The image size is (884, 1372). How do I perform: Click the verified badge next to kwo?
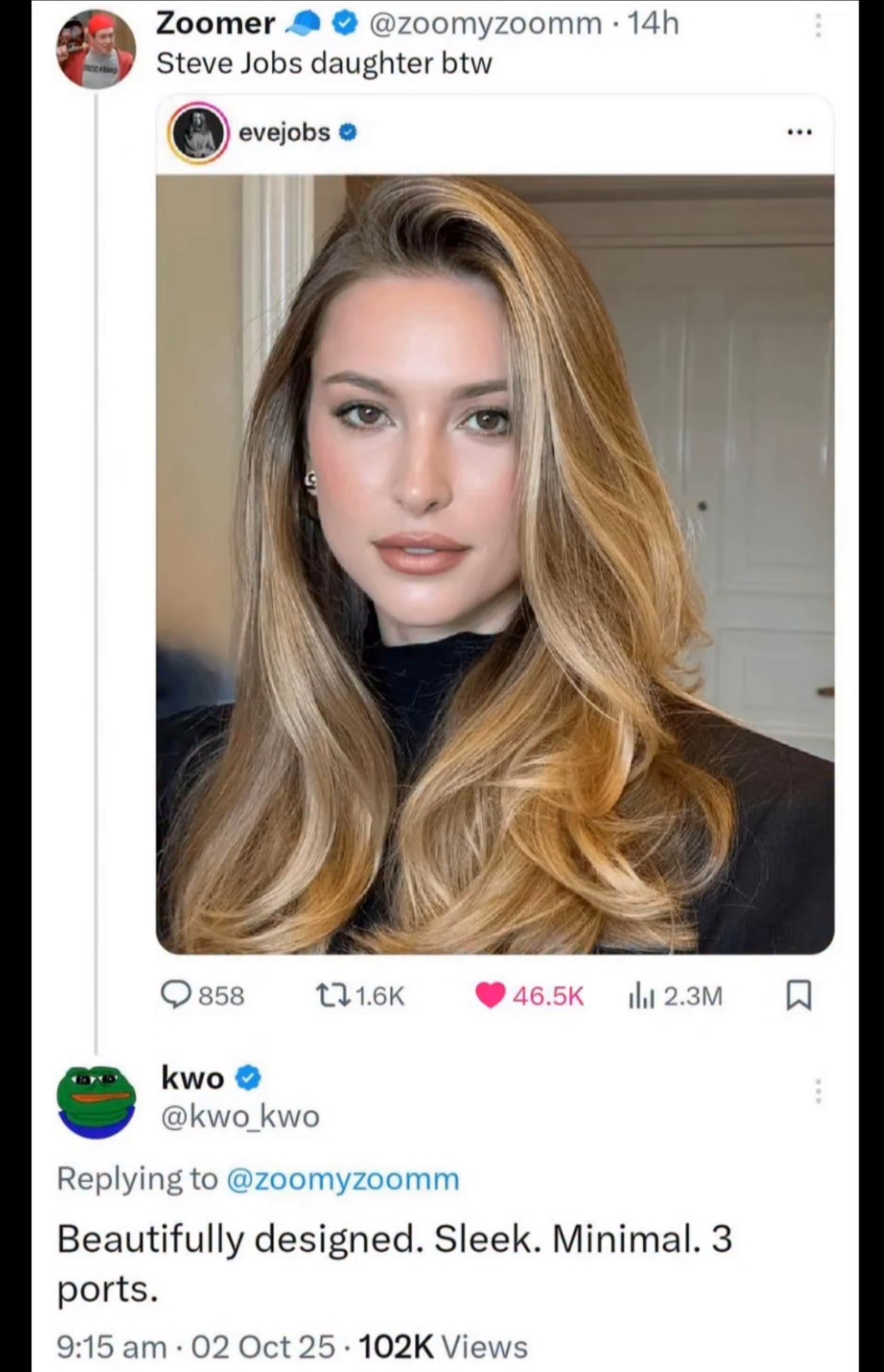pyautogui.click(x=248, y=1078)
